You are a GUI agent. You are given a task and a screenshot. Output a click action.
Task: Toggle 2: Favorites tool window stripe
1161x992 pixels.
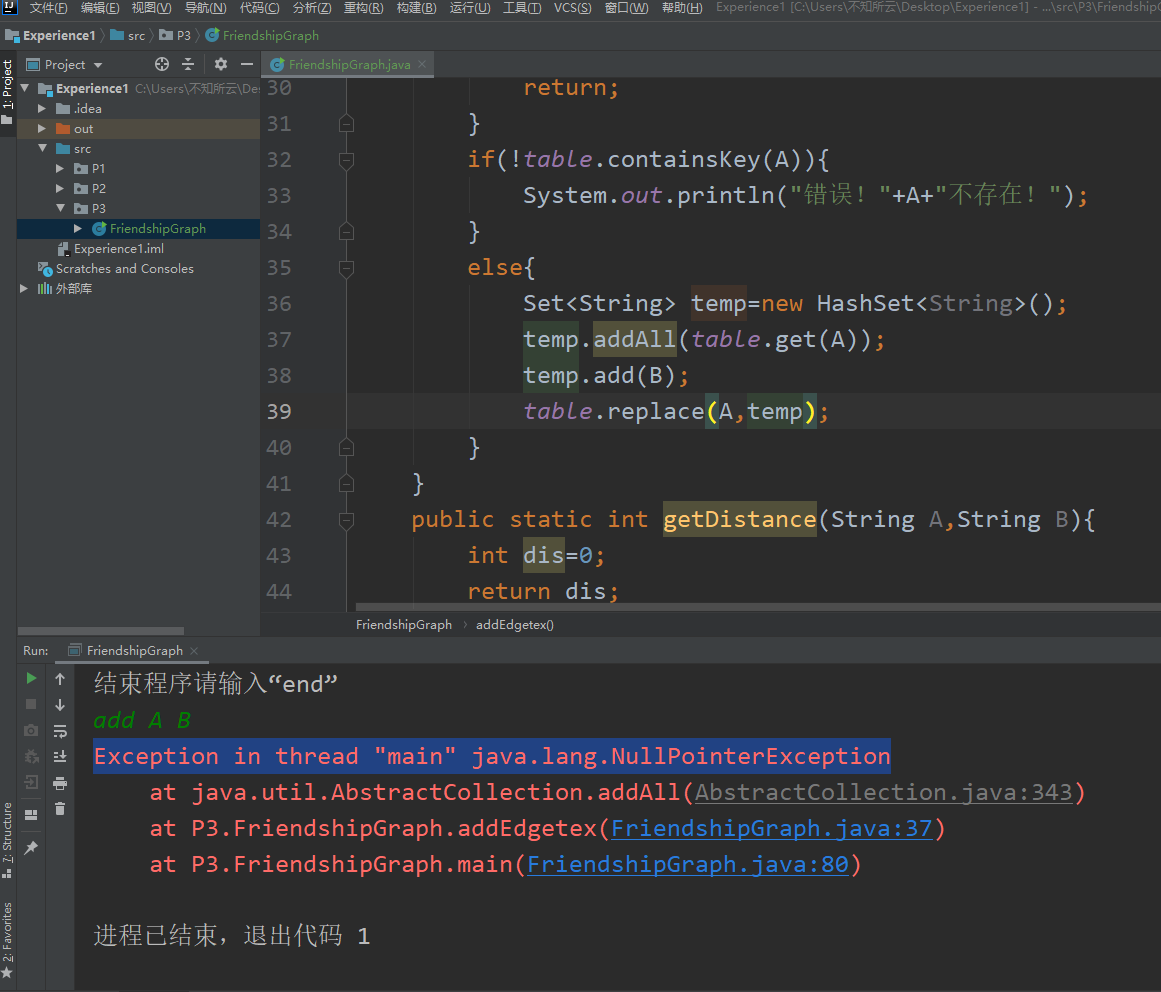coord(7,940)
